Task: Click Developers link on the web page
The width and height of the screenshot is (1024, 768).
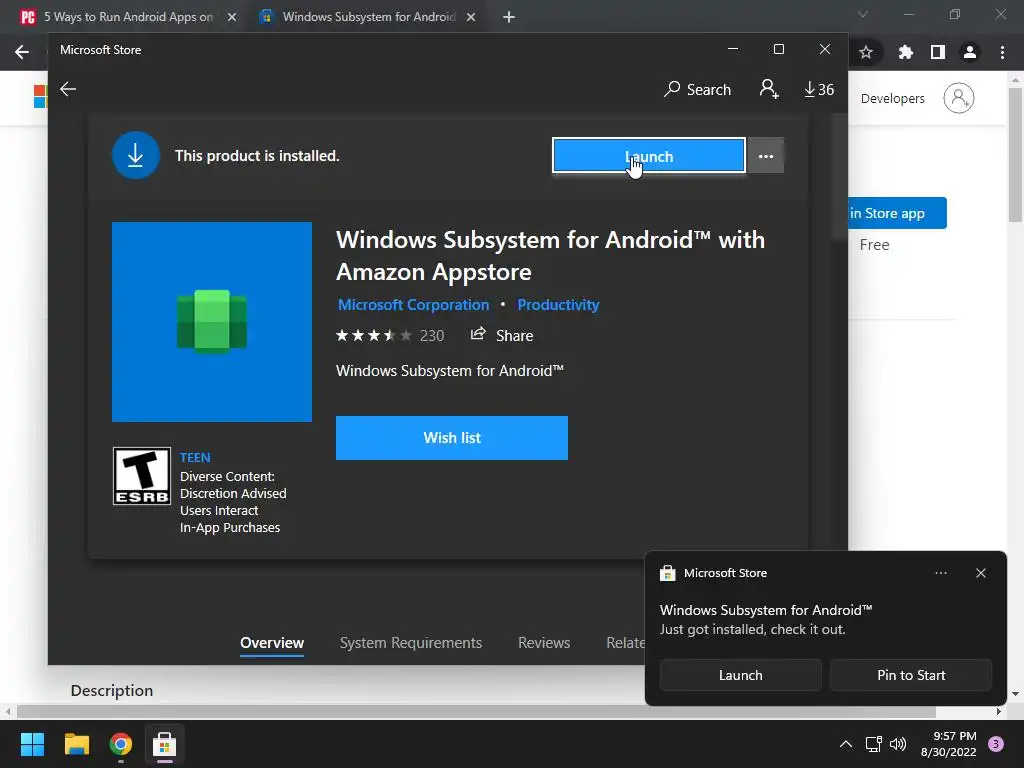Action: click(893, 99)
